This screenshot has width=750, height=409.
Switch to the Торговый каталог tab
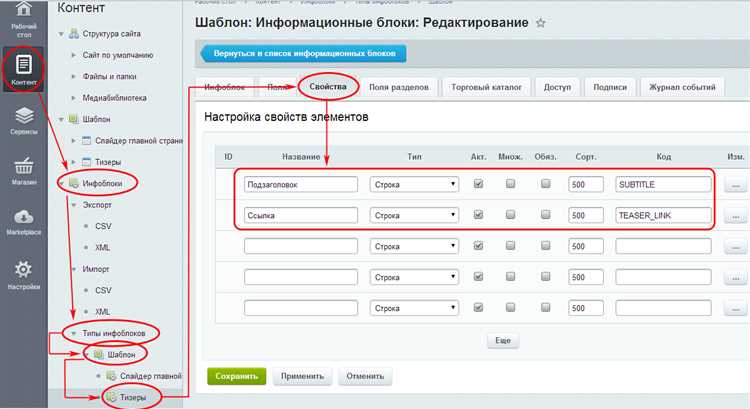click(x=486, y=87)
